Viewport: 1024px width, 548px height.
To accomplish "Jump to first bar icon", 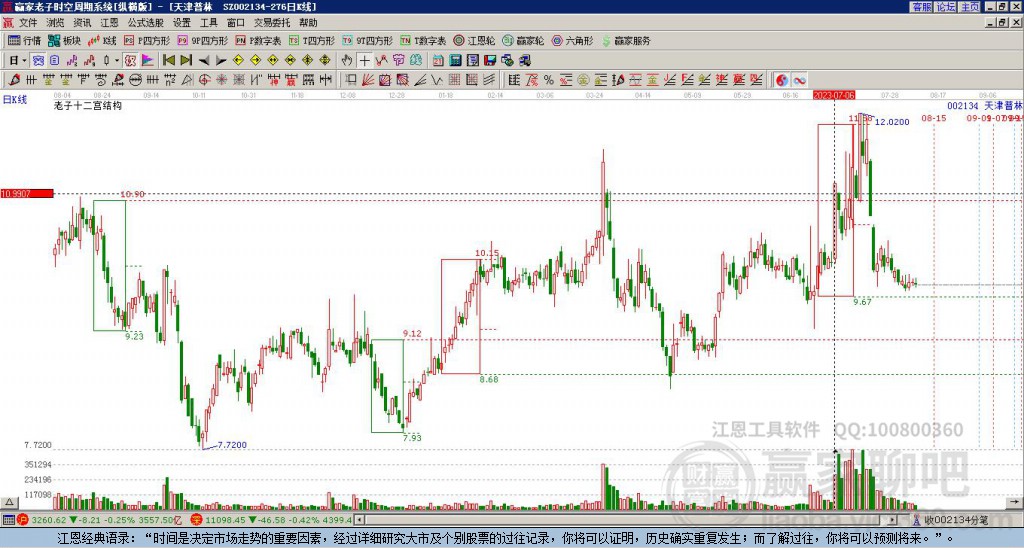I will click(168, 61).
